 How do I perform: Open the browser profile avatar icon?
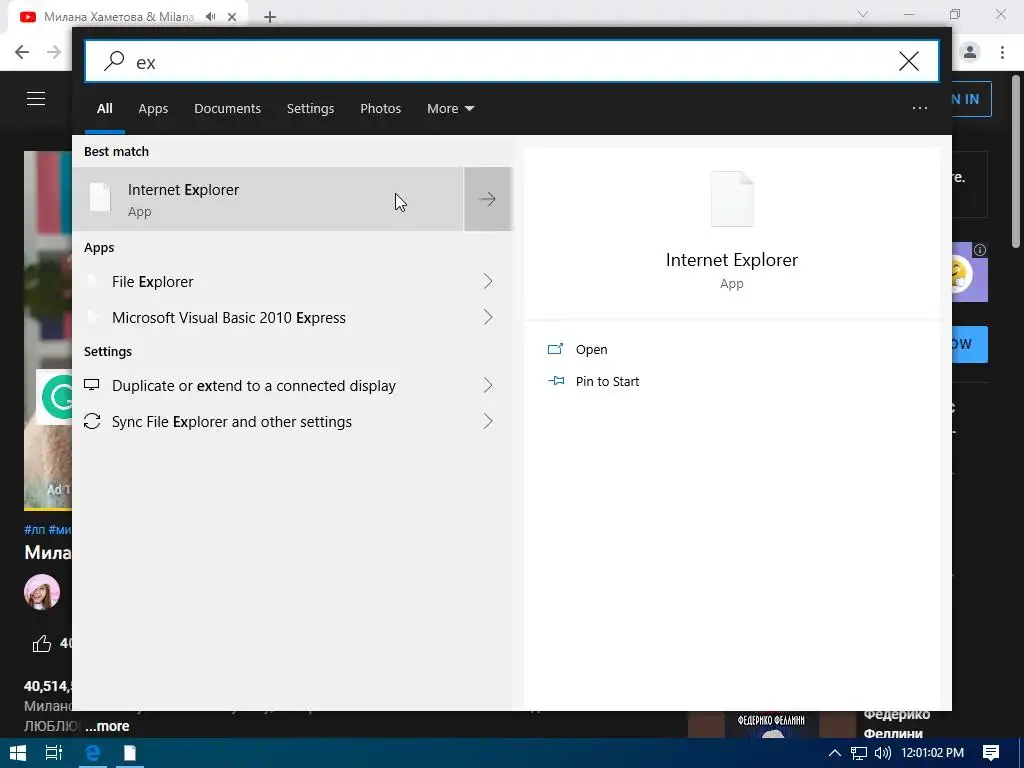[970, 52]
